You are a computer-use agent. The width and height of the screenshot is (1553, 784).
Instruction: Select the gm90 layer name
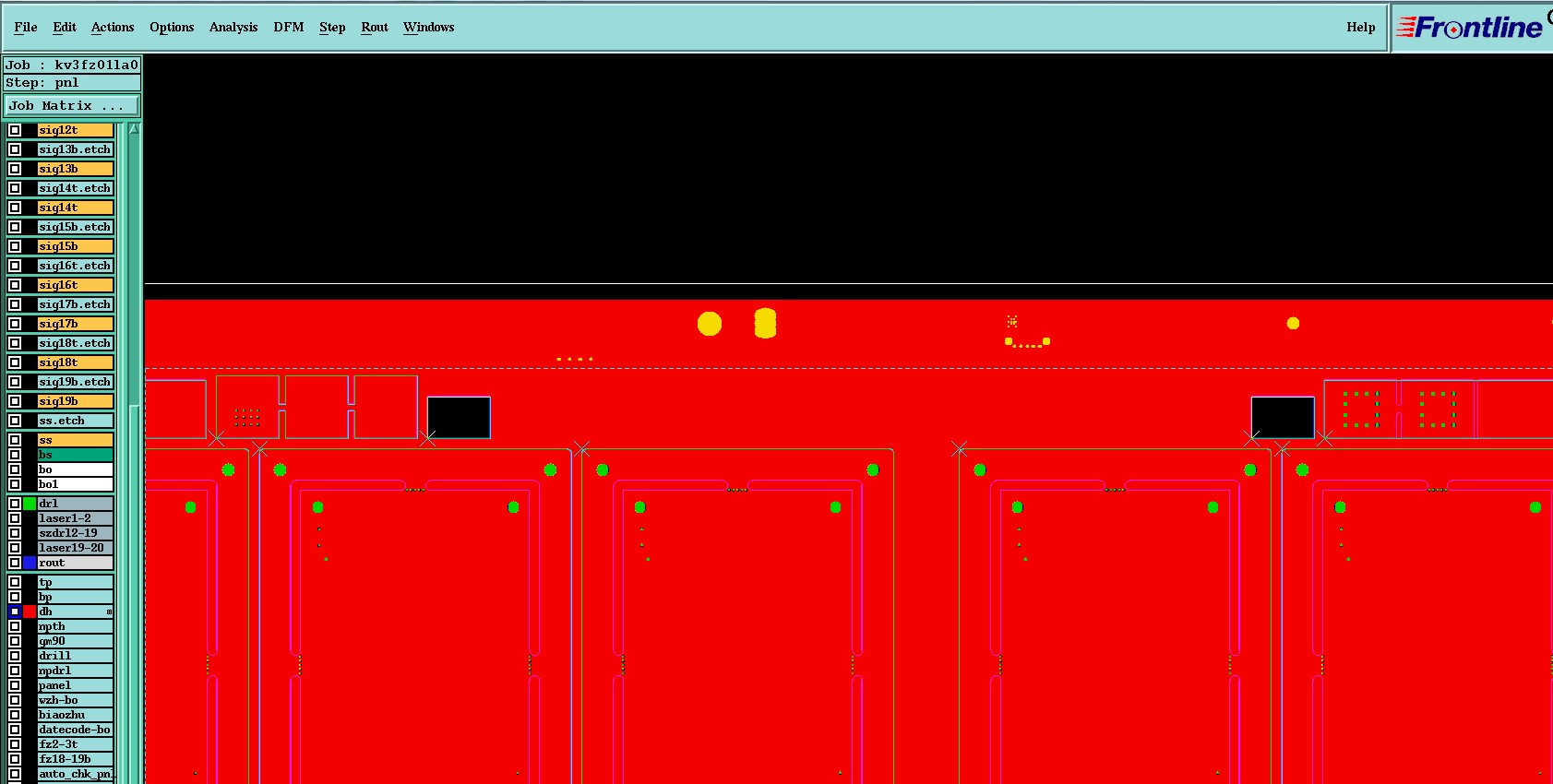point(76,641)
